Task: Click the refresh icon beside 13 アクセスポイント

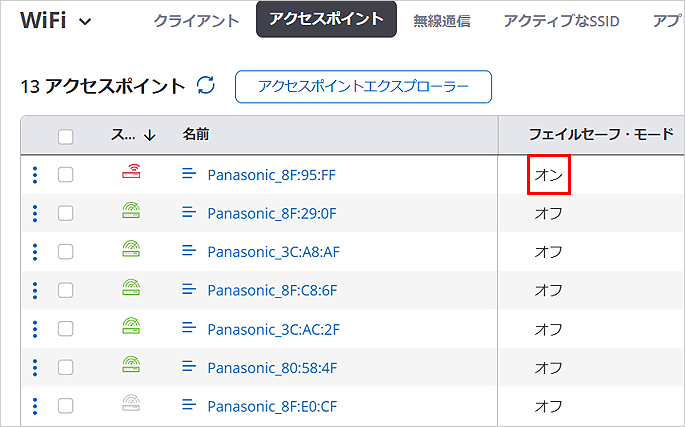Action: pos(206,85)
